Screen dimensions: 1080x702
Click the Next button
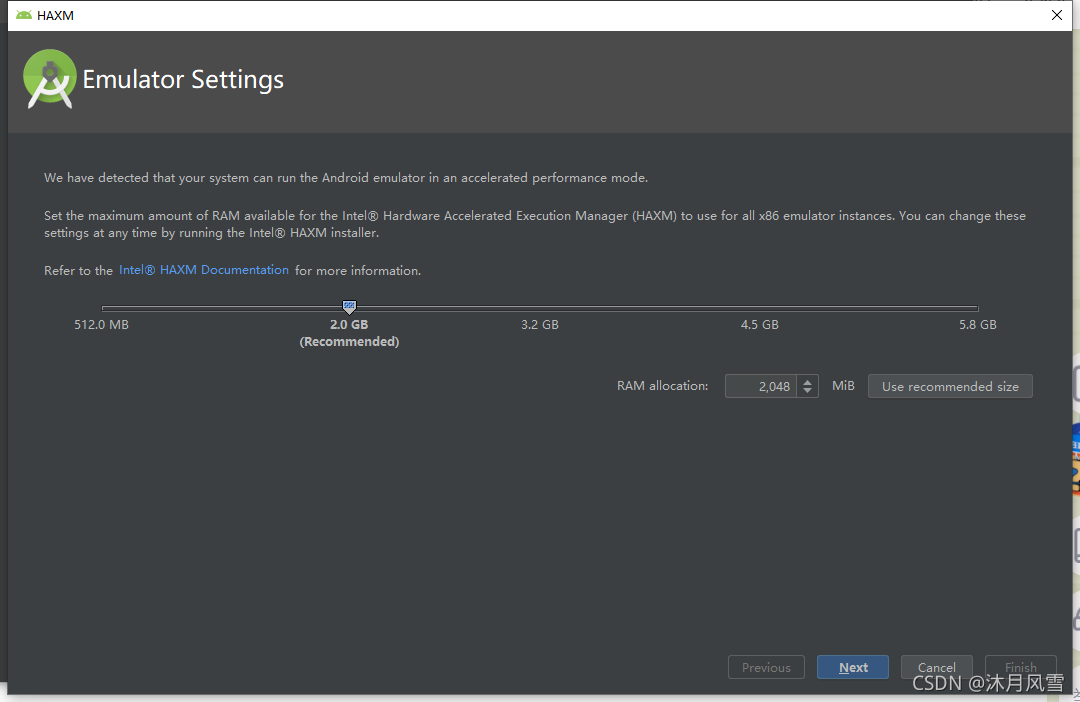(x=853, y=667)
